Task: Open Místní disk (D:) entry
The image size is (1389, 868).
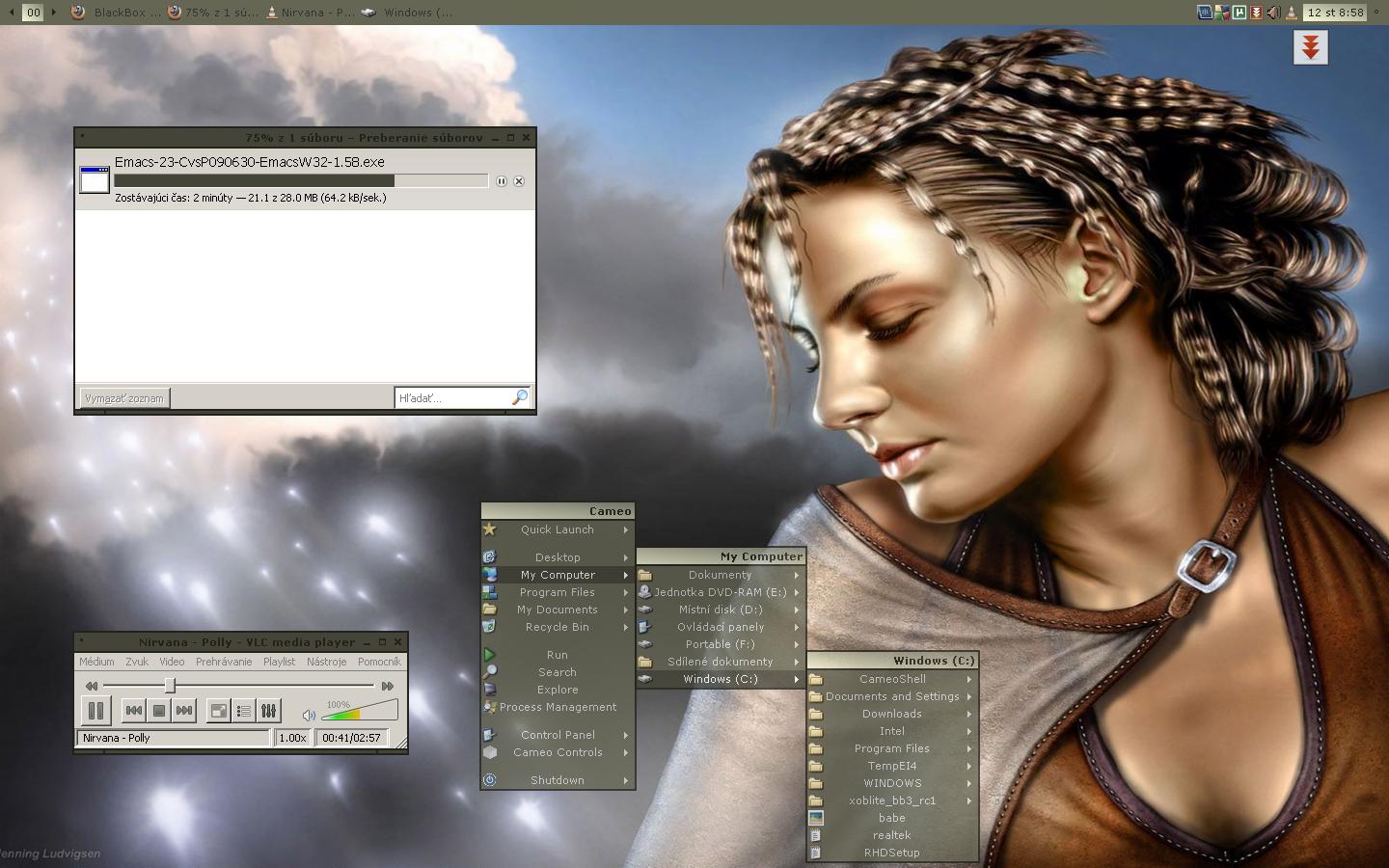Action: pyautogui.click(x=721, y=610)
